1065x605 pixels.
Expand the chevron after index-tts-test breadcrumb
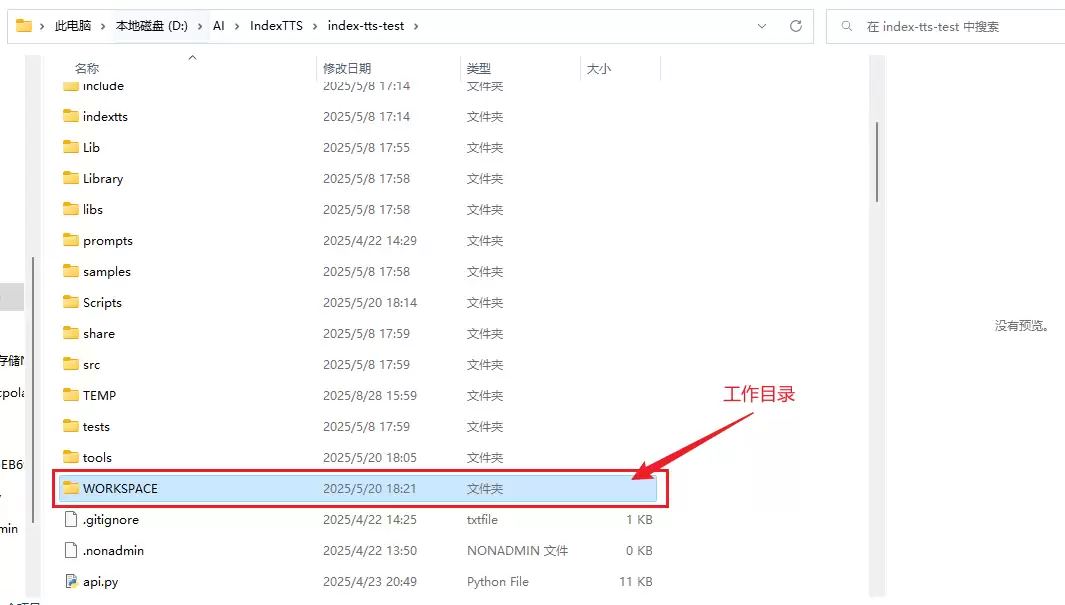click(x=416, y=26)
